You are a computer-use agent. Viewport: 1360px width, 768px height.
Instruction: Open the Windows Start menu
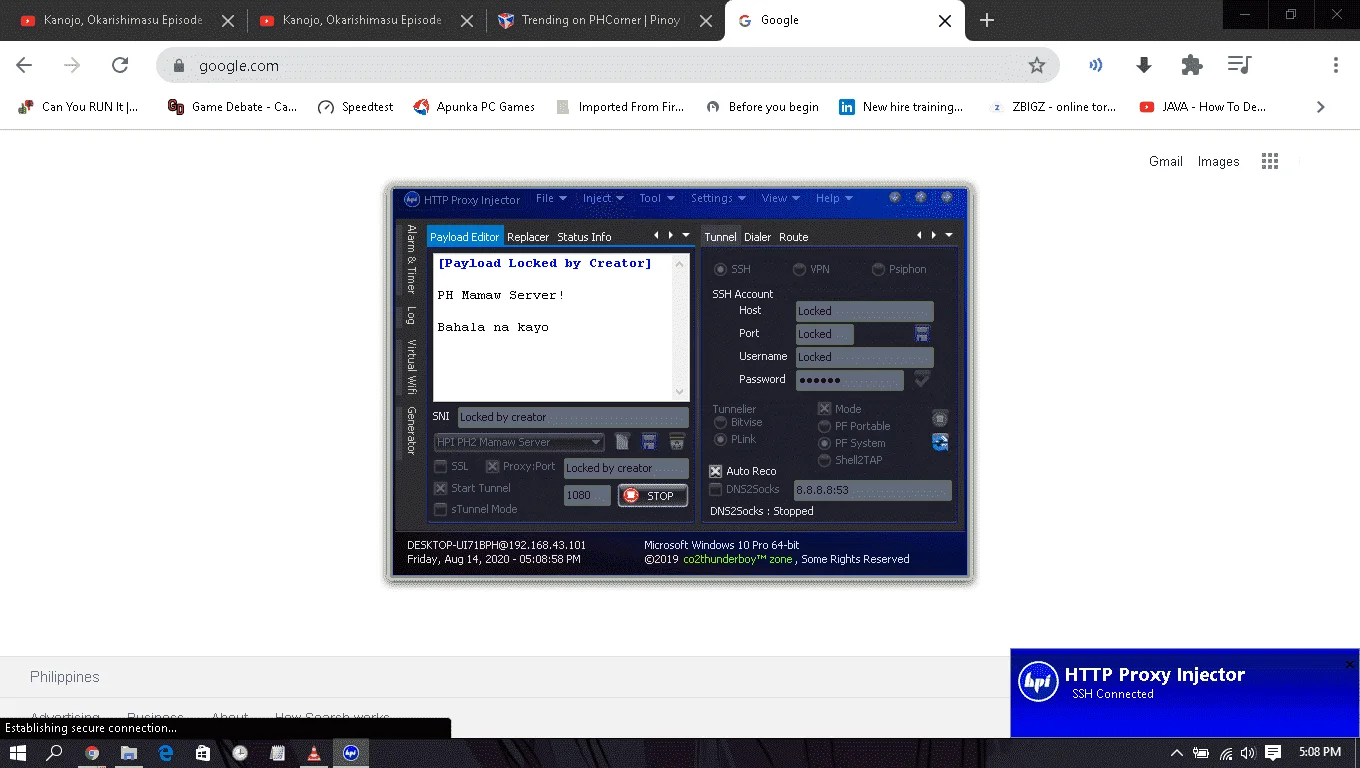click(19, 753)
